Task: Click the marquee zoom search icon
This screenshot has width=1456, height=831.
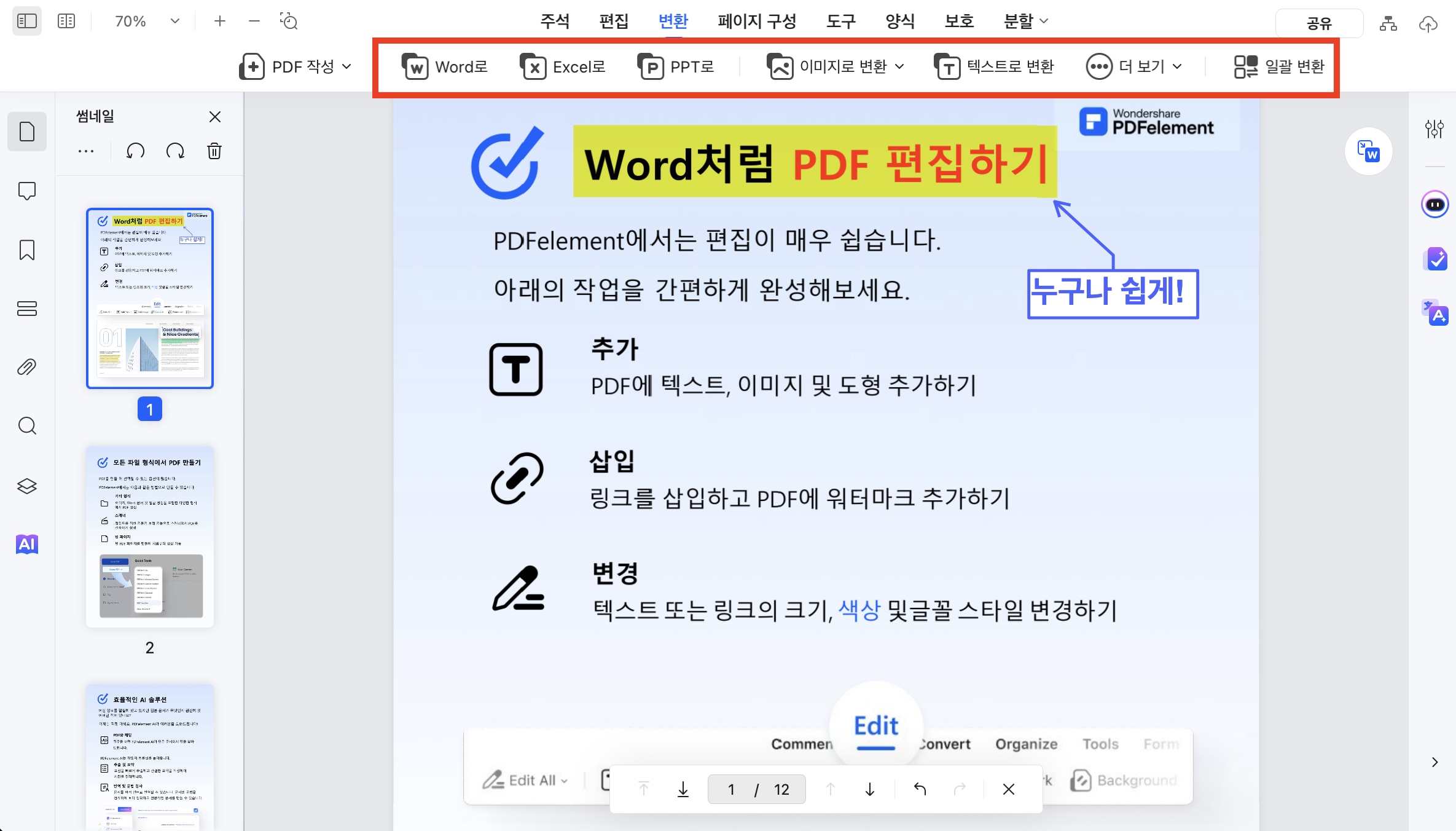Action: coord(289,22)
